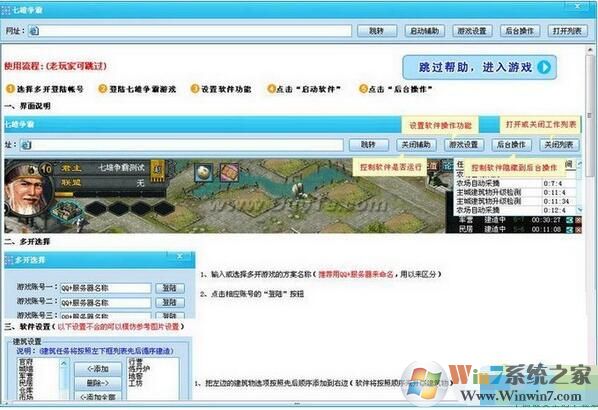Click 游戏设置 in the embedded example toolbar
Image resolution: width=598 pixels, height=410 pixels.
464,145
